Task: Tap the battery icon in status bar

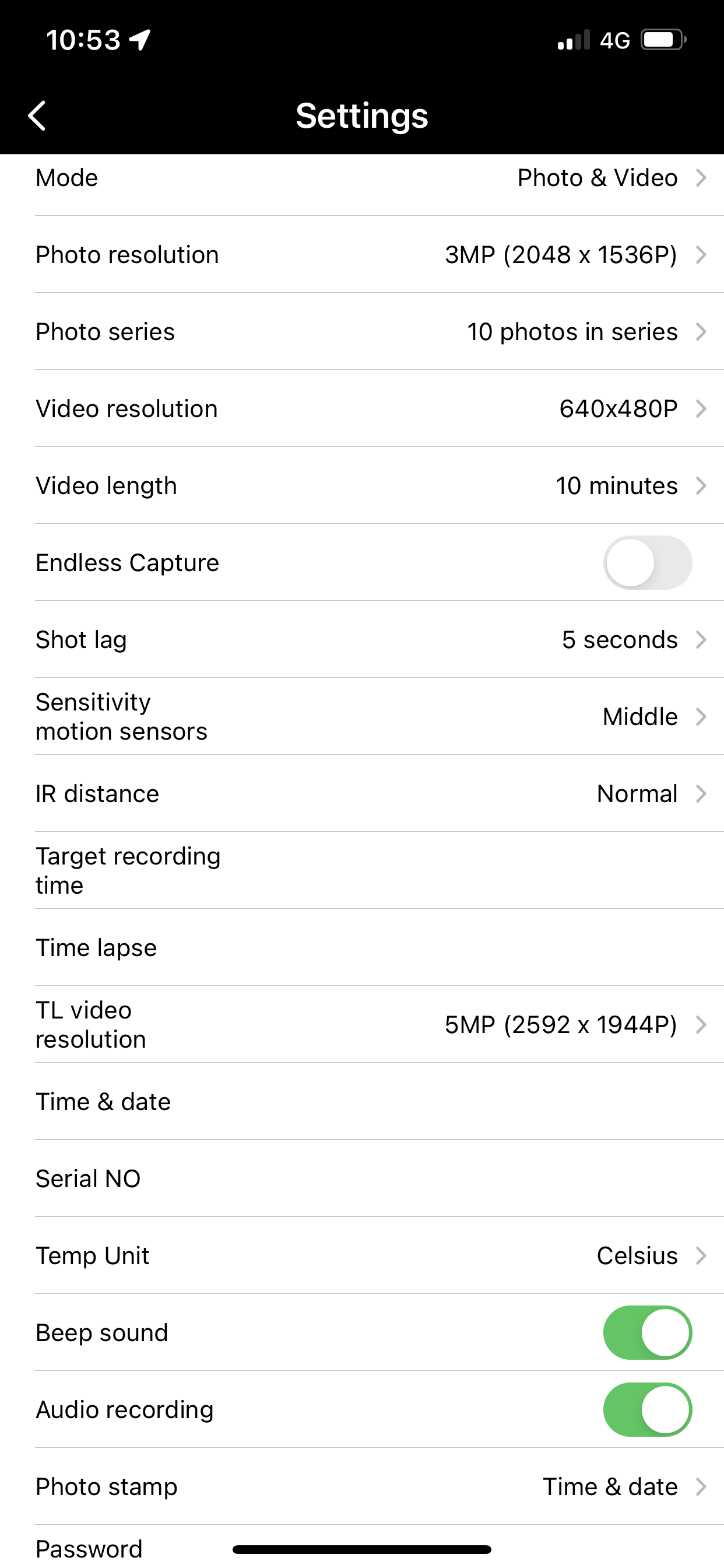Action: (663, 40)
